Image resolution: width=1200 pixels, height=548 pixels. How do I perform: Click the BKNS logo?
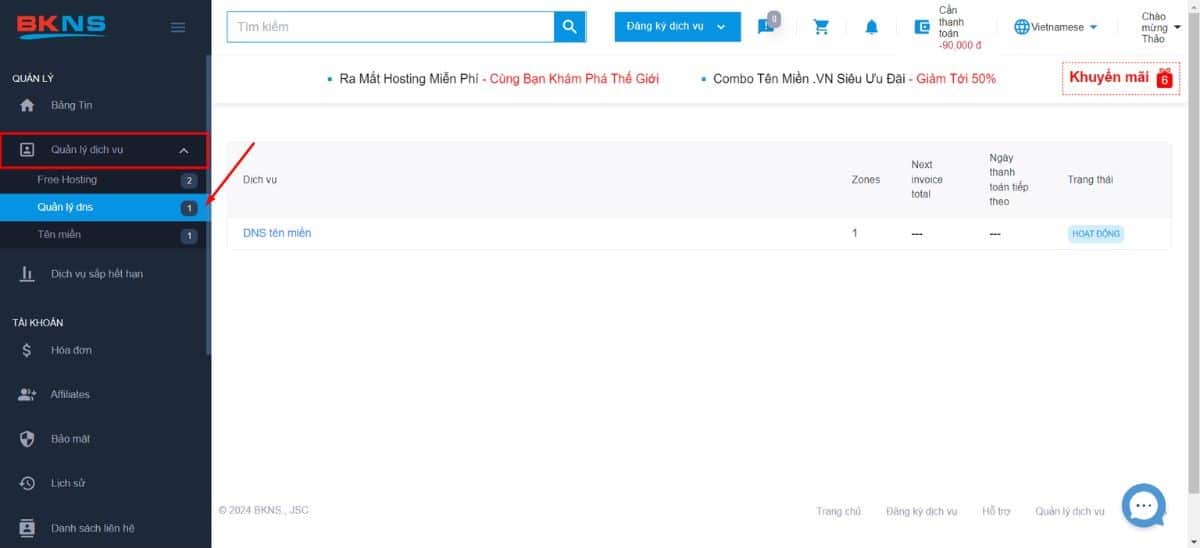coord(60,25)
